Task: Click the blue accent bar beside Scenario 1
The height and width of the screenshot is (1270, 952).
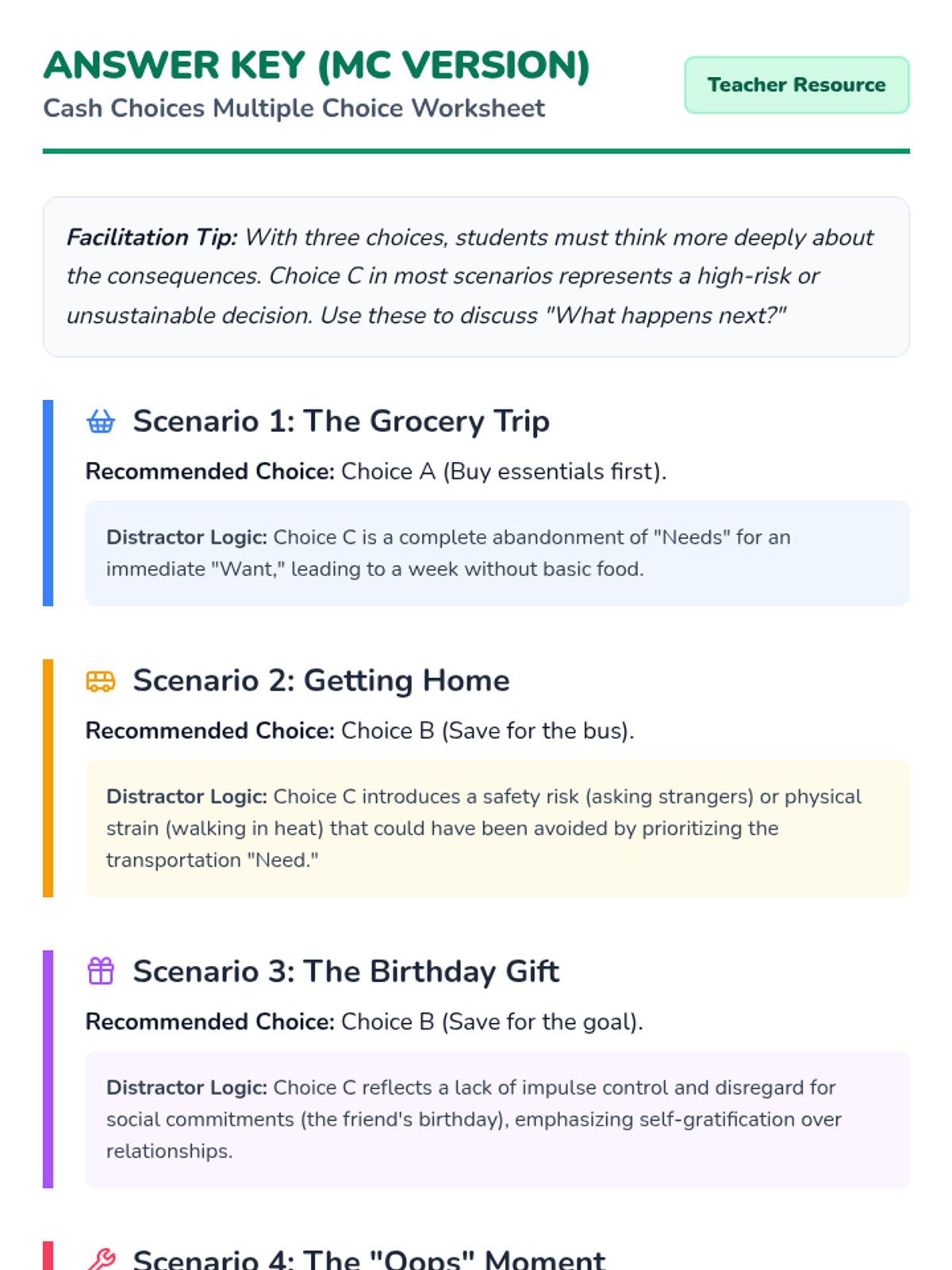Action: point(48,503)
